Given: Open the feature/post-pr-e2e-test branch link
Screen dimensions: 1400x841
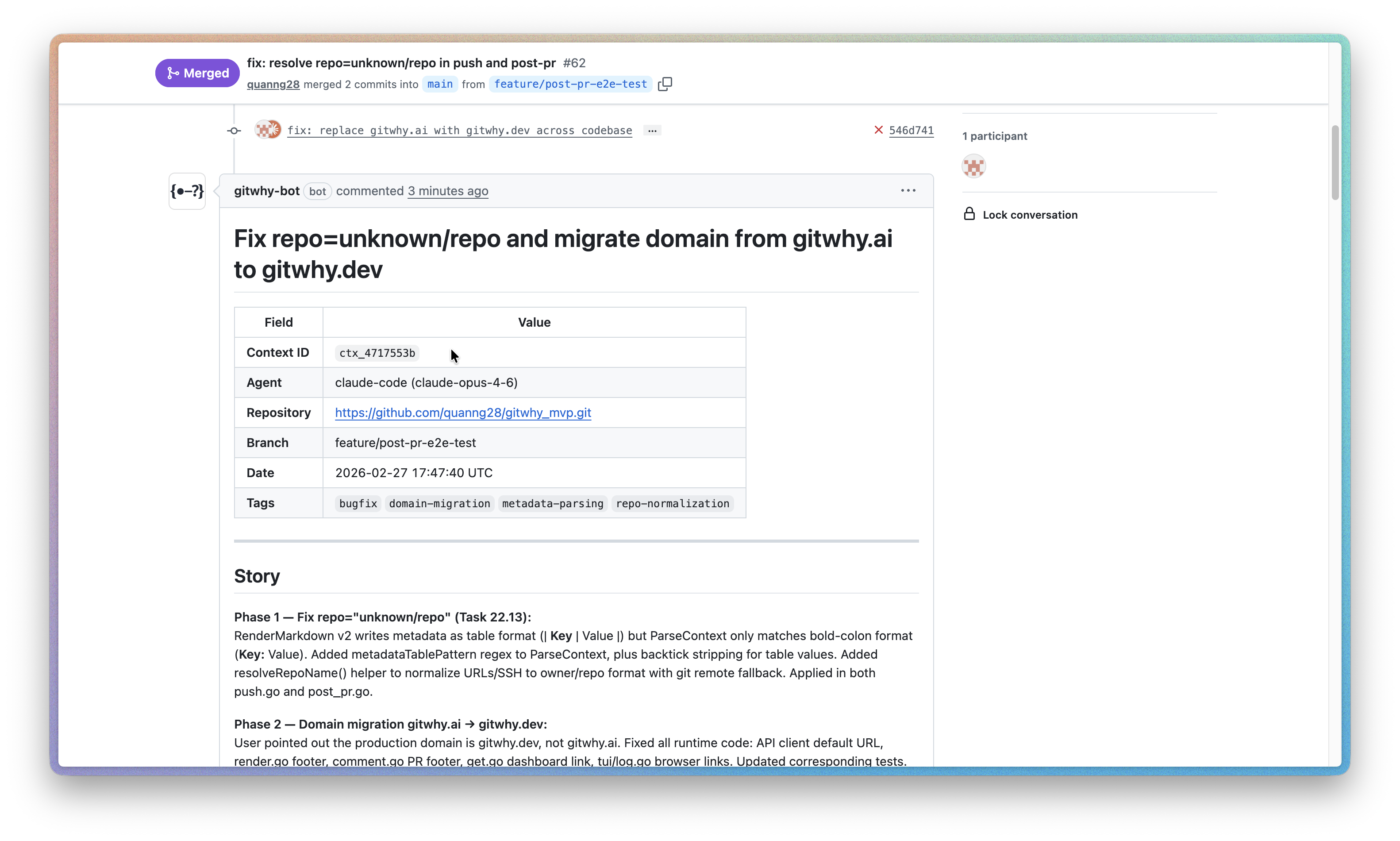Looking at the screenshot, I should (x=570, y=84).
